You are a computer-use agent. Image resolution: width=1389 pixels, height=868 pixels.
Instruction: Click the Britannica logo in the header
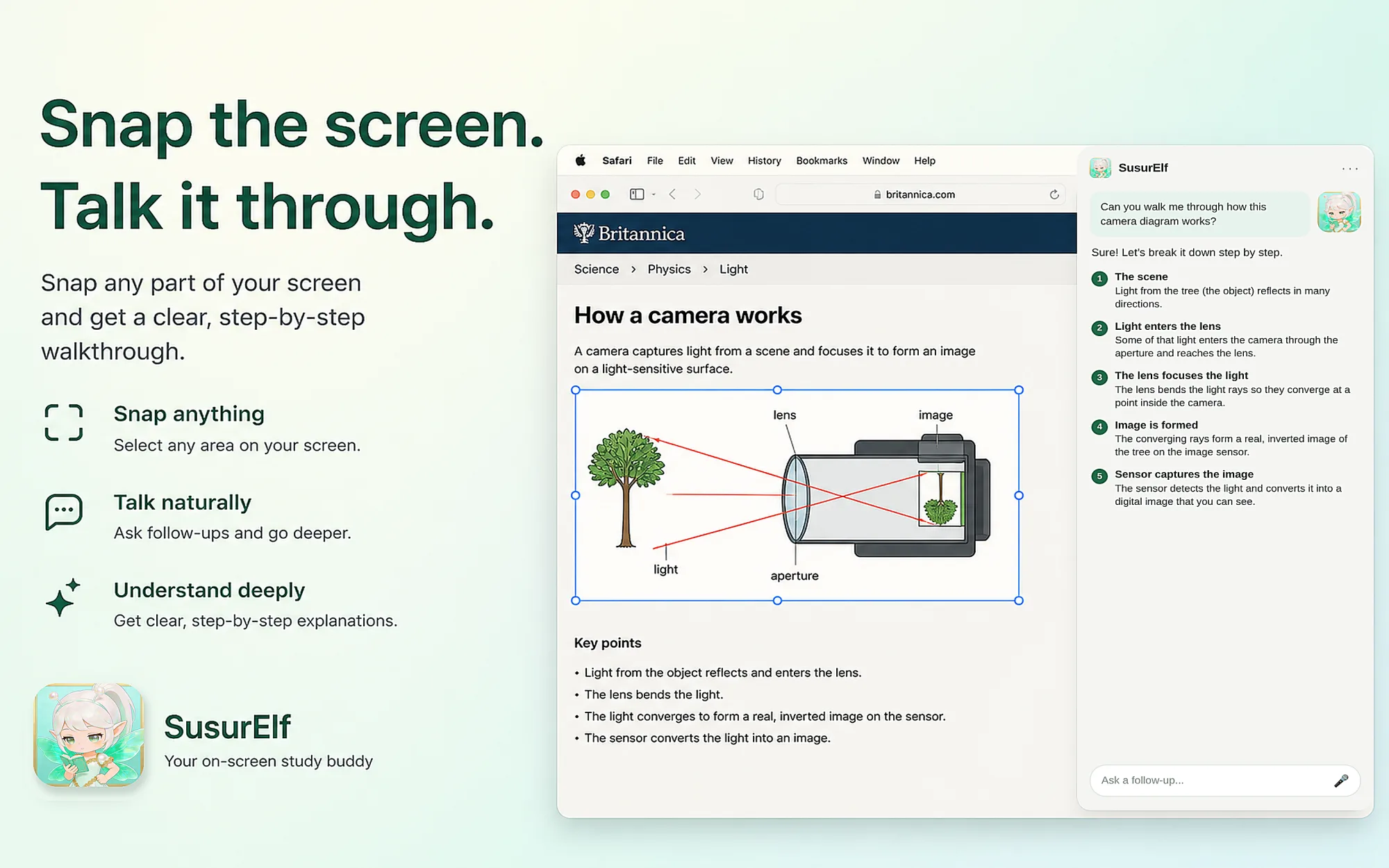click(629, 233)
